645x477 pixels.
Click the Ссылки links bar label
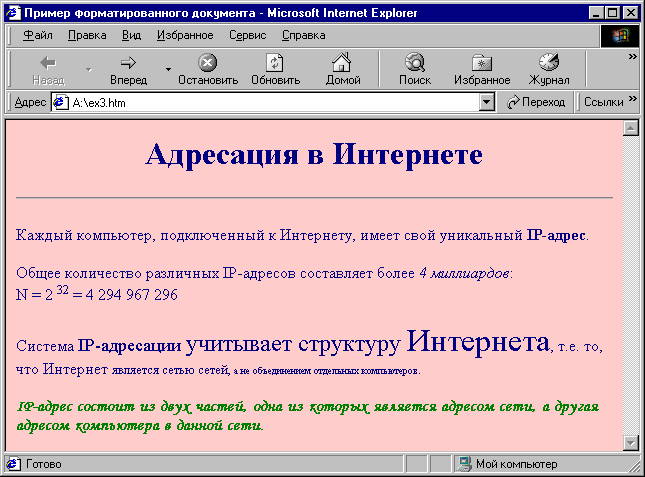(603, 102)
